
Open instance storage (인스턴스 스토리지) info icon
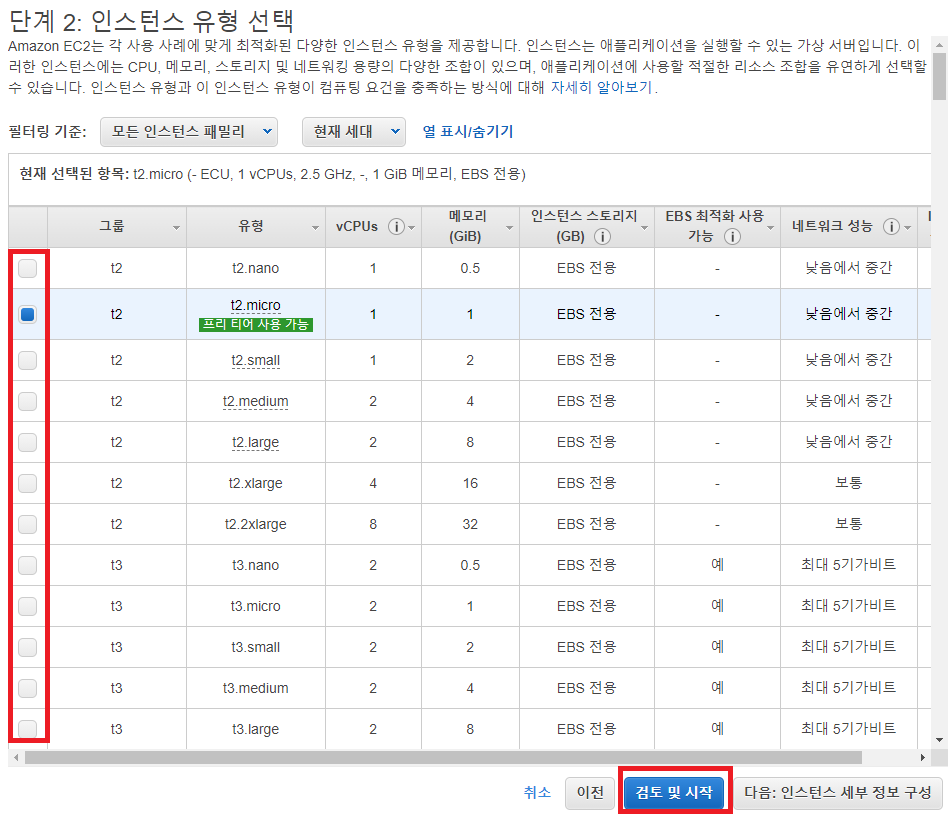(602, 237)
